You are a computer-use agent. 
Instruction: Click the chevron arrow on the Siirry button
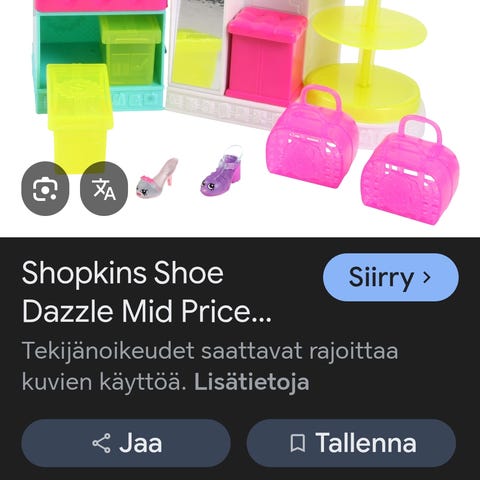[x=427, y=277]
